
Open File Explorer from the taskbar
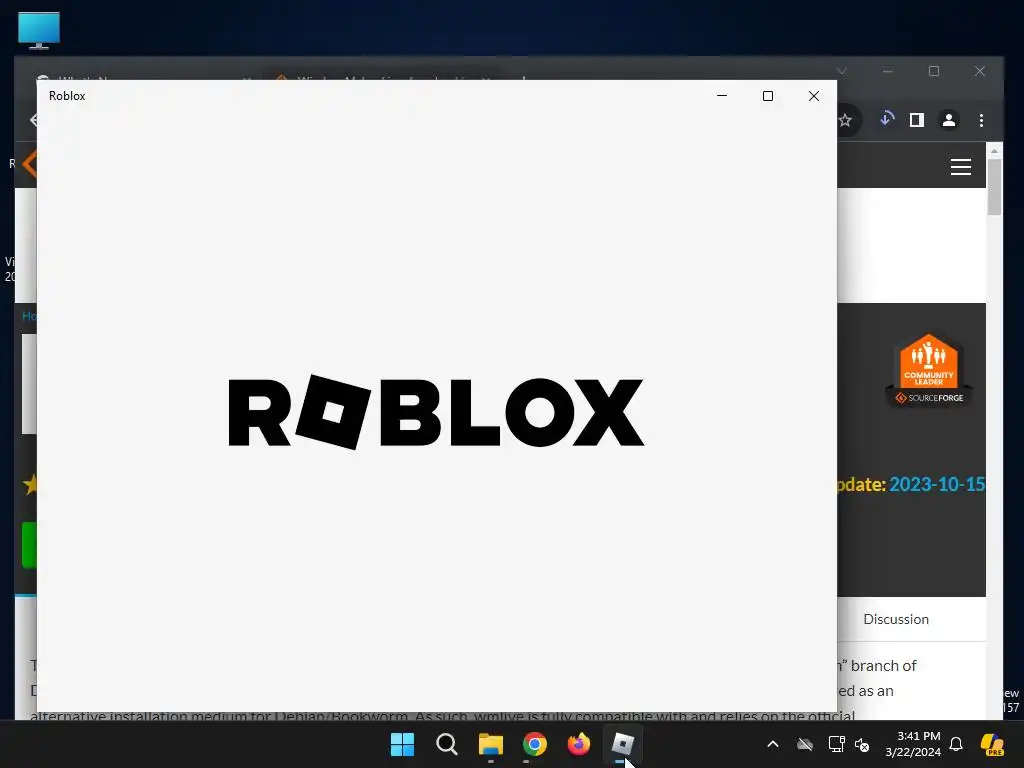(x=490, y=744)
